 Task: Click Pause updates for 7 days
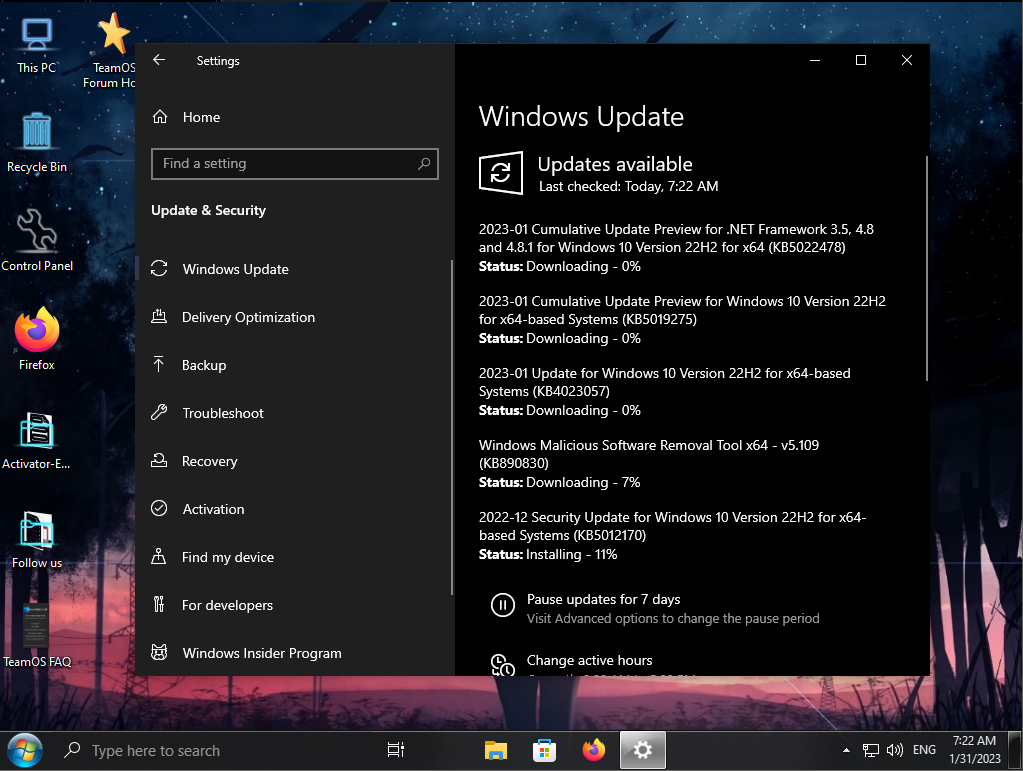603,599
